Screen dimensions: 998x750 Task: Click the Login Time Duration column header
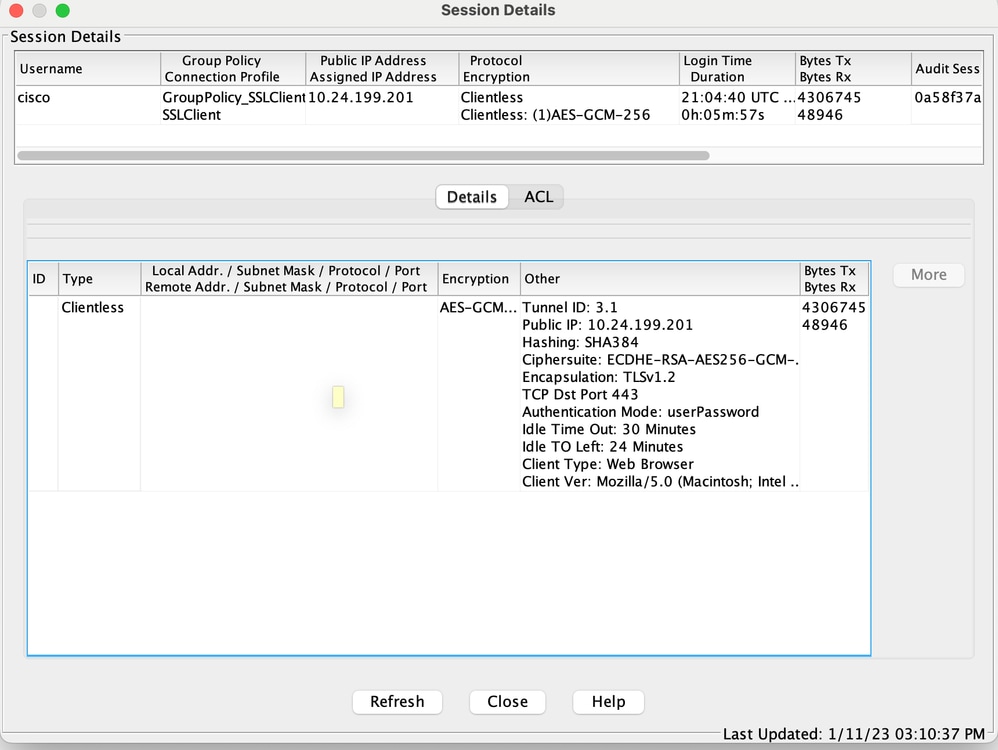[x=737, y=69]
